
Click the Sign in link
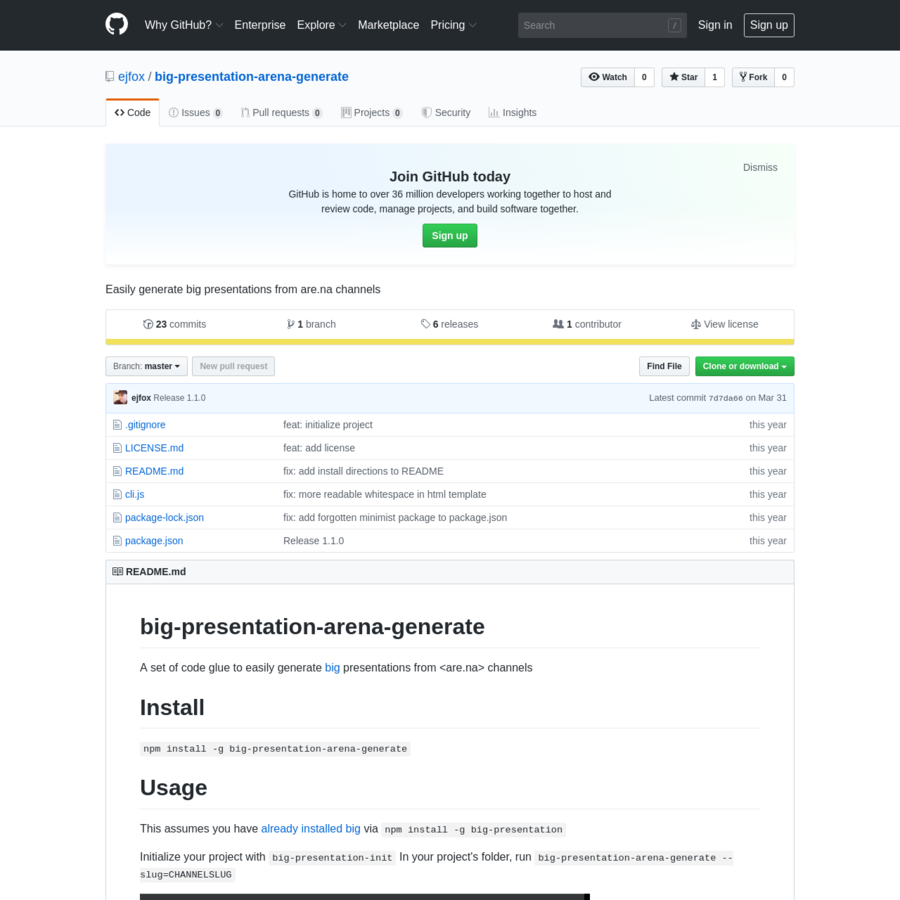pos(715,25)
